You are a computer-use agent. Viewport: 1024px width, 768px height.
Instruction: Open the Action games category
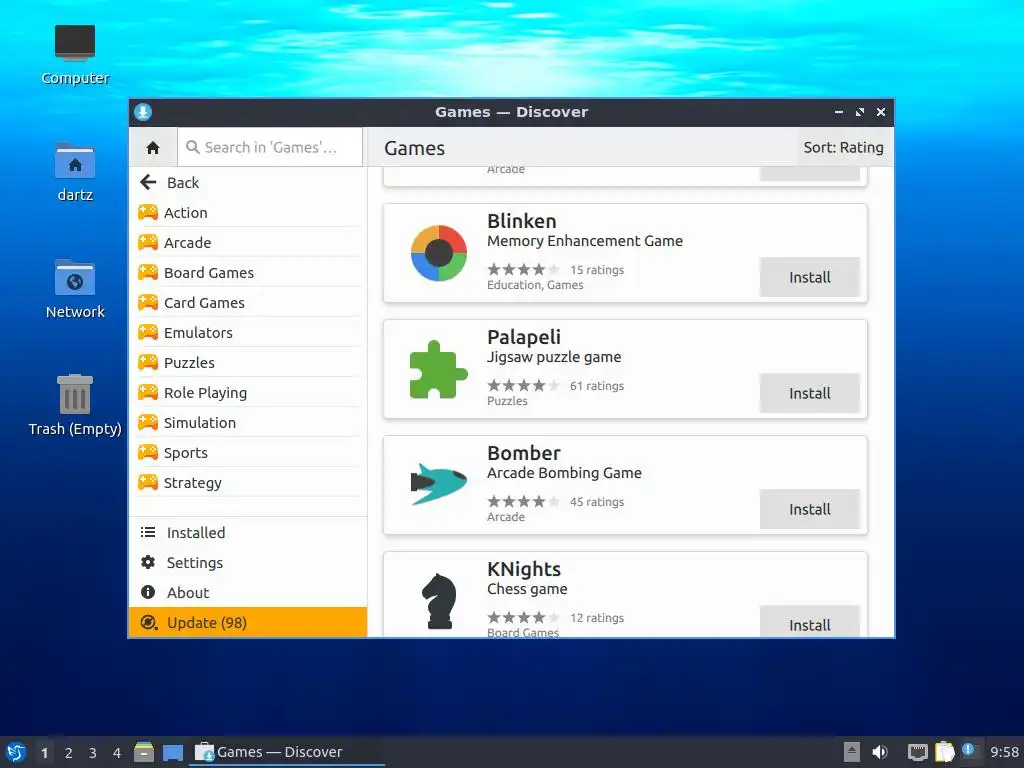[x=248, y=213]
